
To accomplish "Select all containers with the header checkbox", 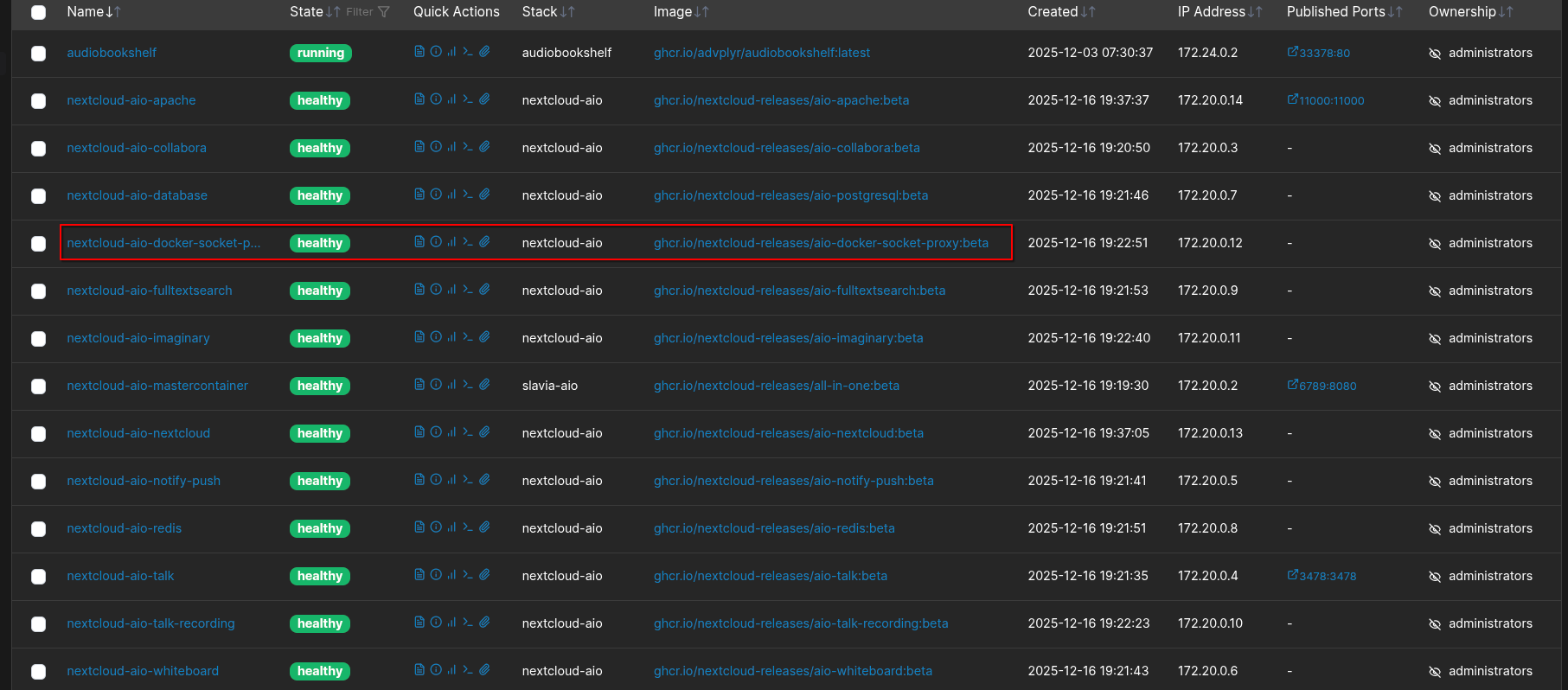I will click(x=38, y=12).
